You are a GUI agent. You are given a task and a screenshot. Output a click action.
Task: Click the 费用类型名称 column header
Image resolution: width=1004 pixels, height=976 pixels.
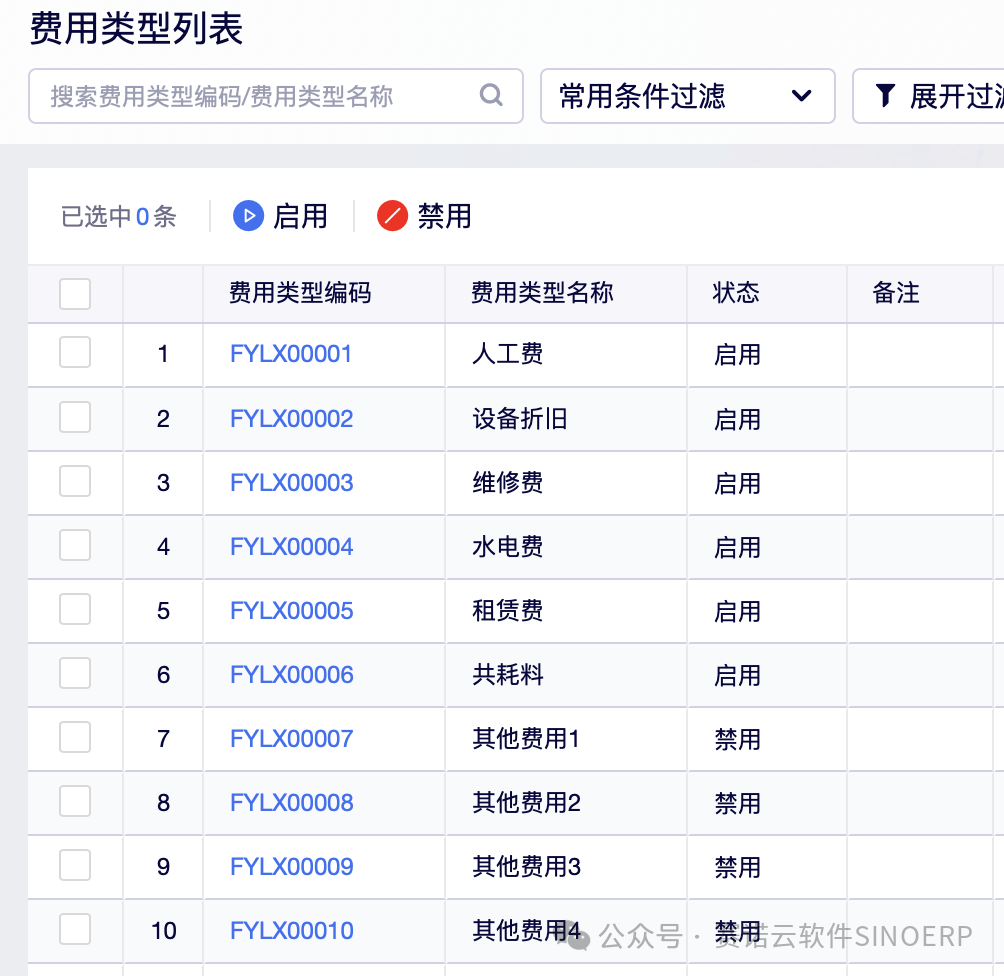pos(542,293)
